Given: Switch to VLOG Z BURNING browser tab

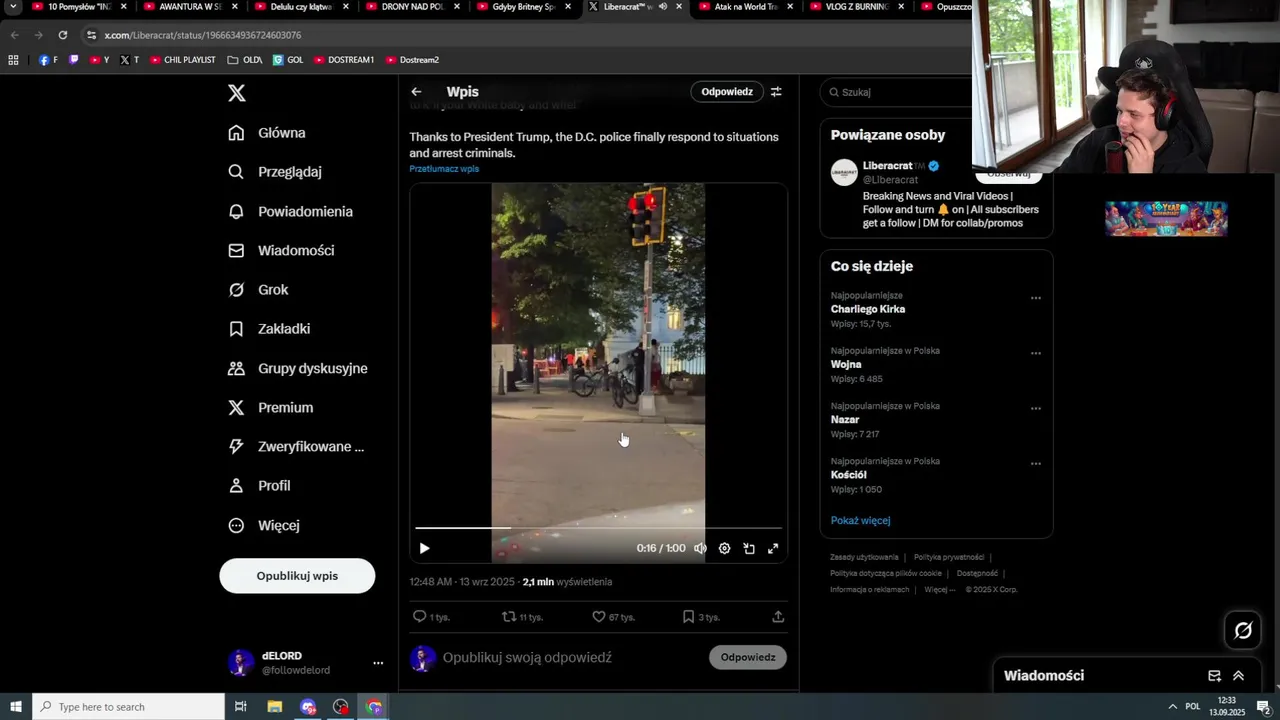Looking at the screenshot, I should point(856,7).
